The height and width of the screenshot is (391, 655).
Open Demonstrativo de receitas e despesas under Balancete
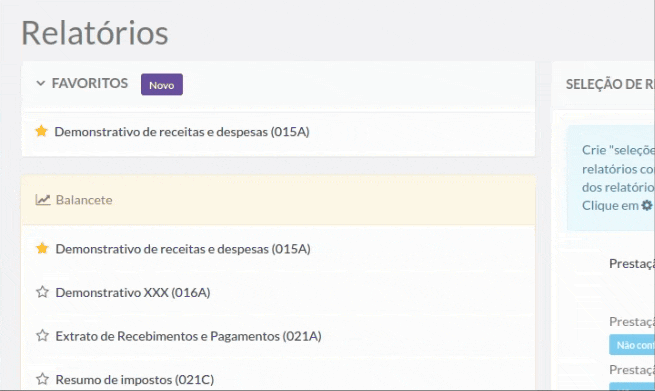click(183, 249)
